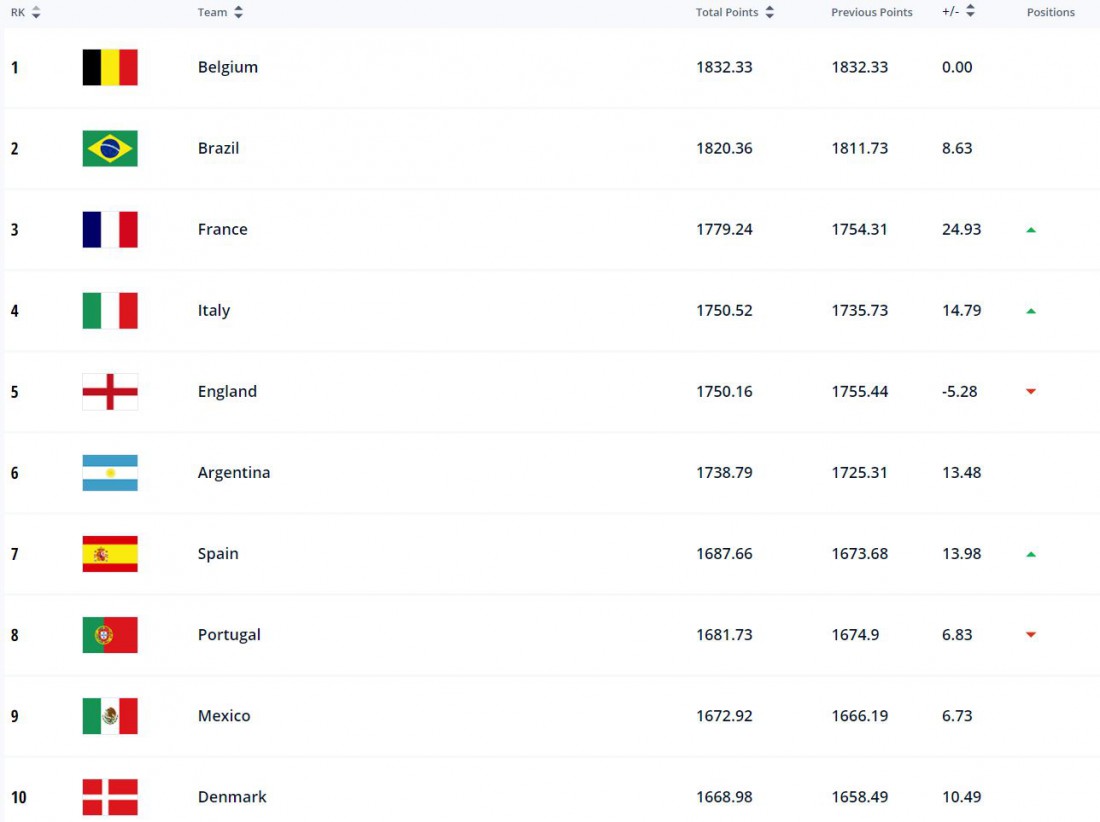Viewport: 1100px width, 822px height.
Task: Click the Argentina flag icon
Action: point(110,473)
